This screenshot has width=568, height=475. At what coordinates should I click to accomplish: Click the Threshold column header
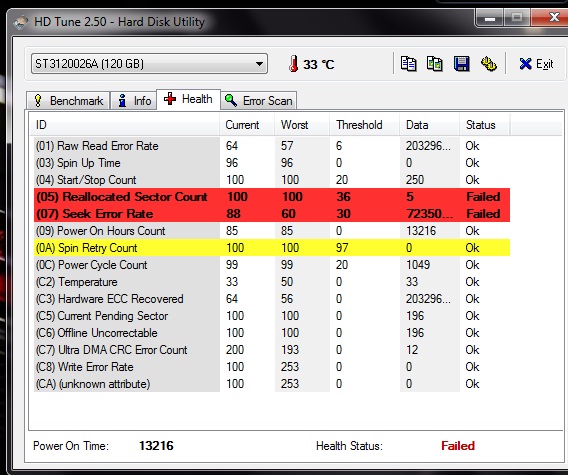[x=364, y=125]
